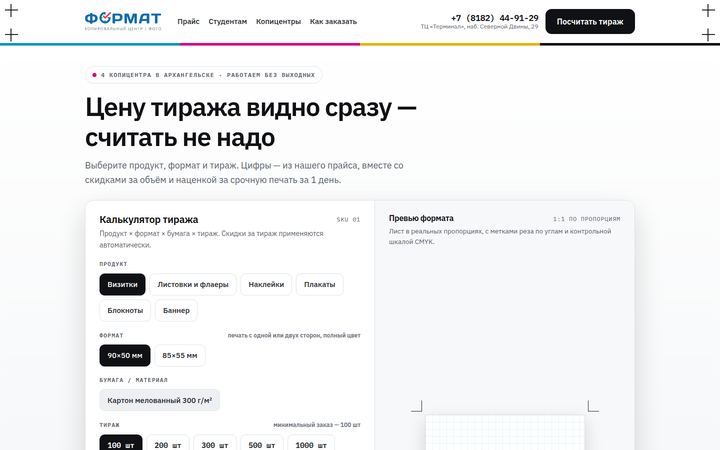Image resolution: width=720 pixels, height=450 pixels.
Task: Click the минимальный заказ — 100 шт note
Action: [317, 425]
